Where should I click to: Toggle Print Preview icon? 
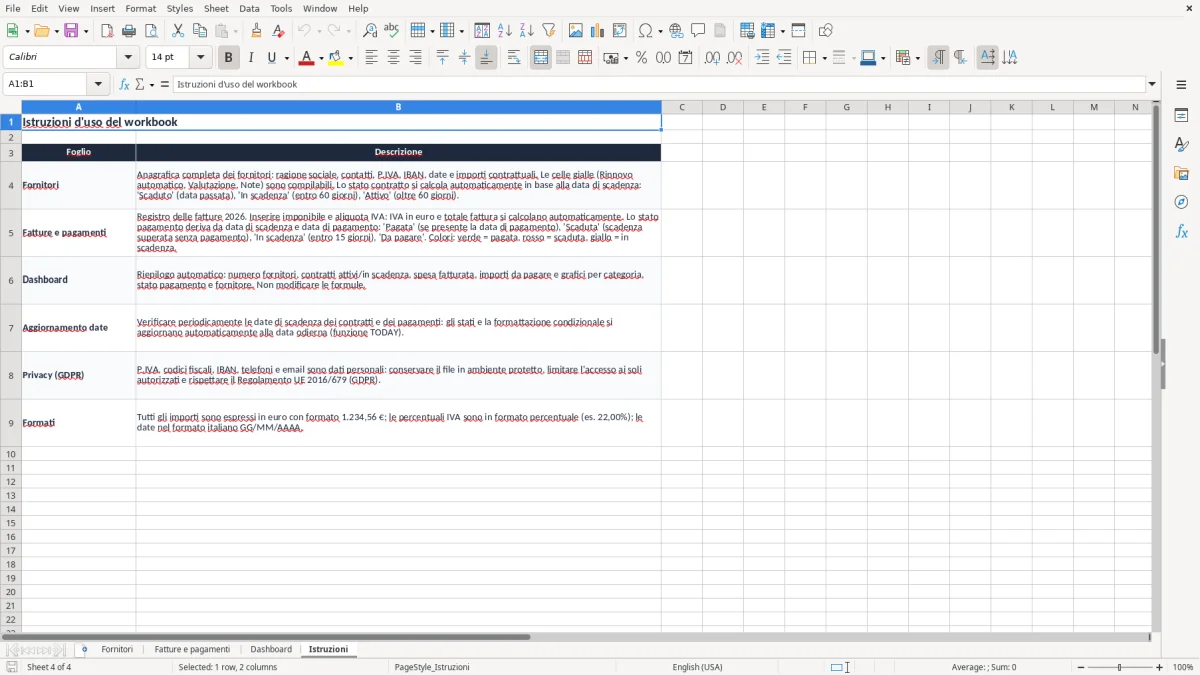(151, 31)
